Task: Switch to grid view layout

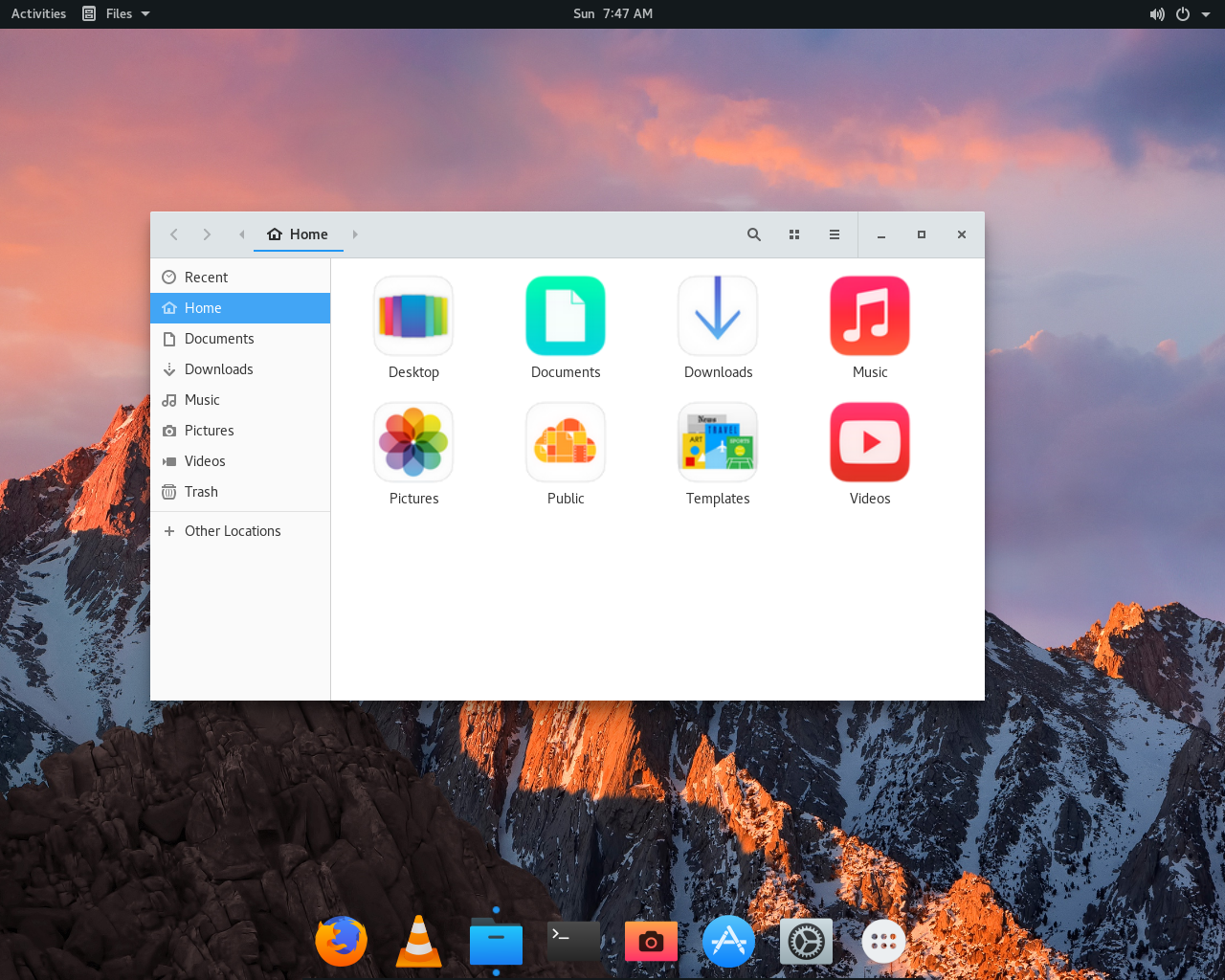Action: click(x=793, y=234)
